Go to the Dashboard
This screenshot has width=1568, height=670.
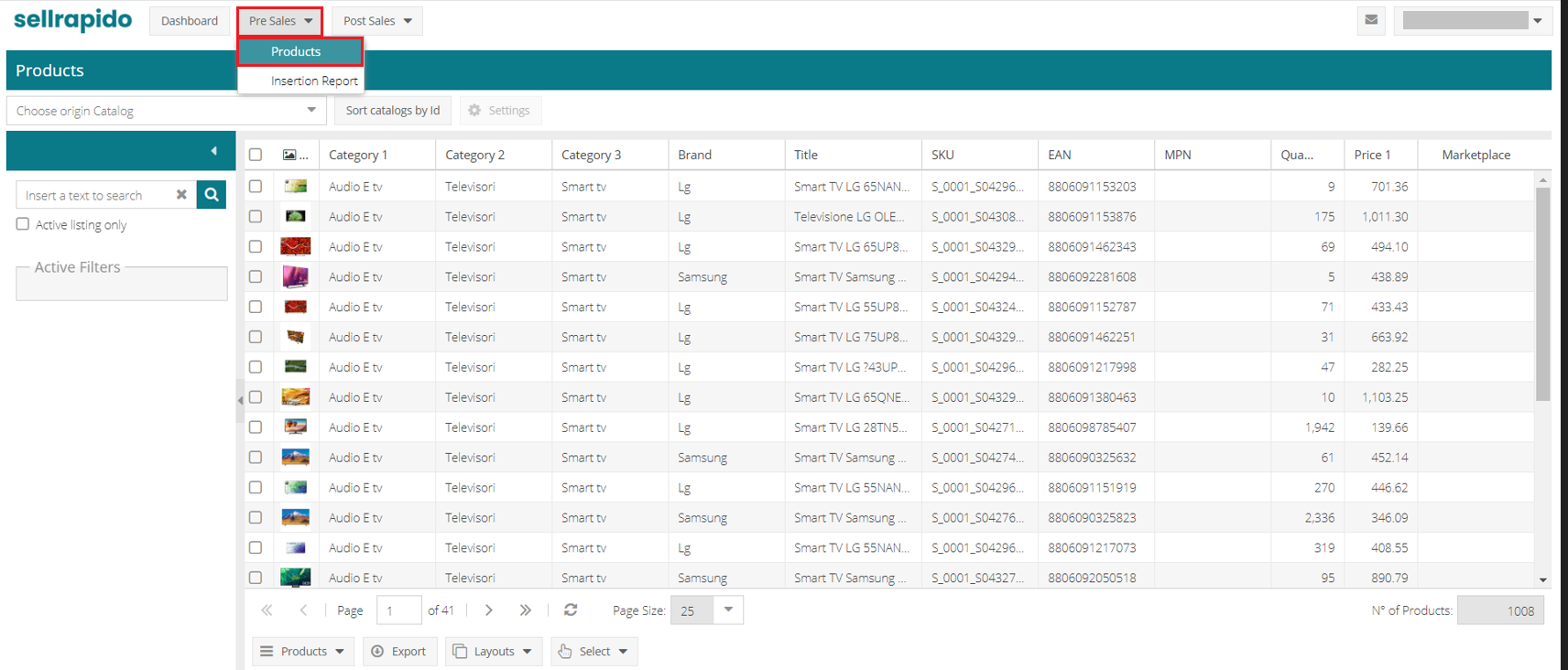(190, 21)
